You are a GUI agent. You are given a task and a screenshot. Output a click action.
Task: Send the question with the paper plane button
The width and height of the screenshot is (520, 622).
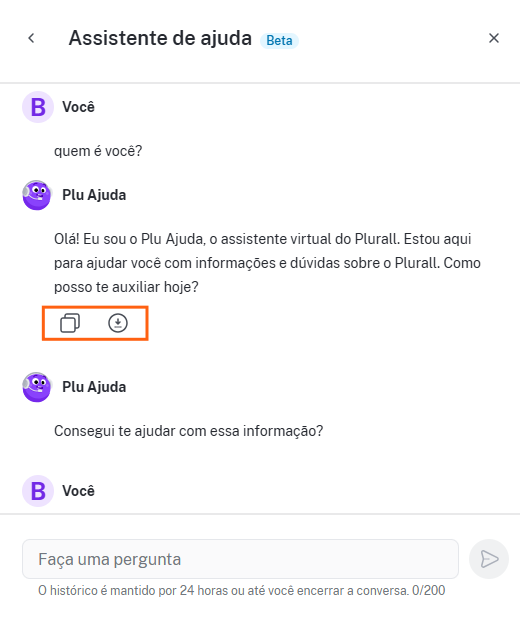[x=489, y=559]
